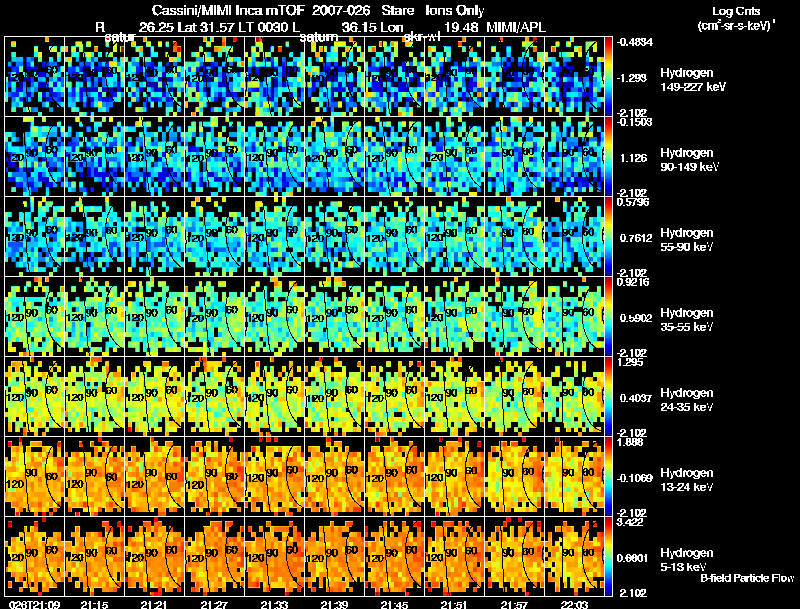Click the 'Hydrogen 149-227 keV' row label
Image resolution: width=800 pixels, height=609 pixels.
click(x=692, y=80)
